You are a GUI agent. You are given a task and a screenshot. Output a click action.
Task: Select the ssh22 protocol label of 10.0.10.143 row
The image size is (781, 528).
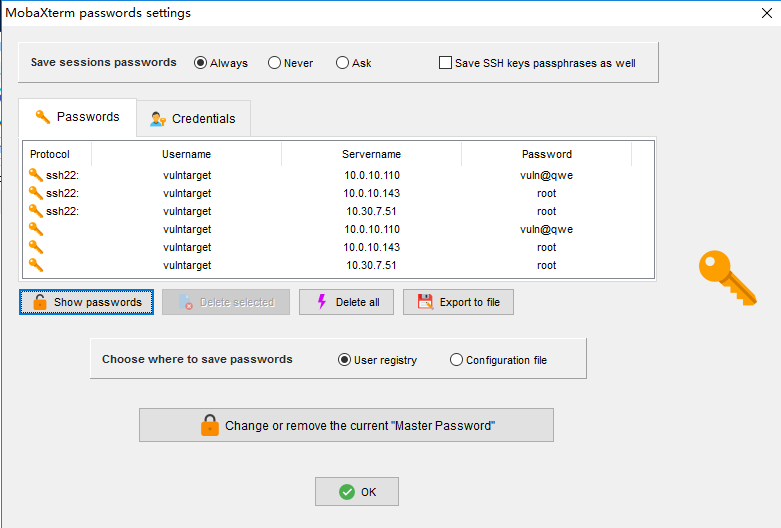coord(62,193)
